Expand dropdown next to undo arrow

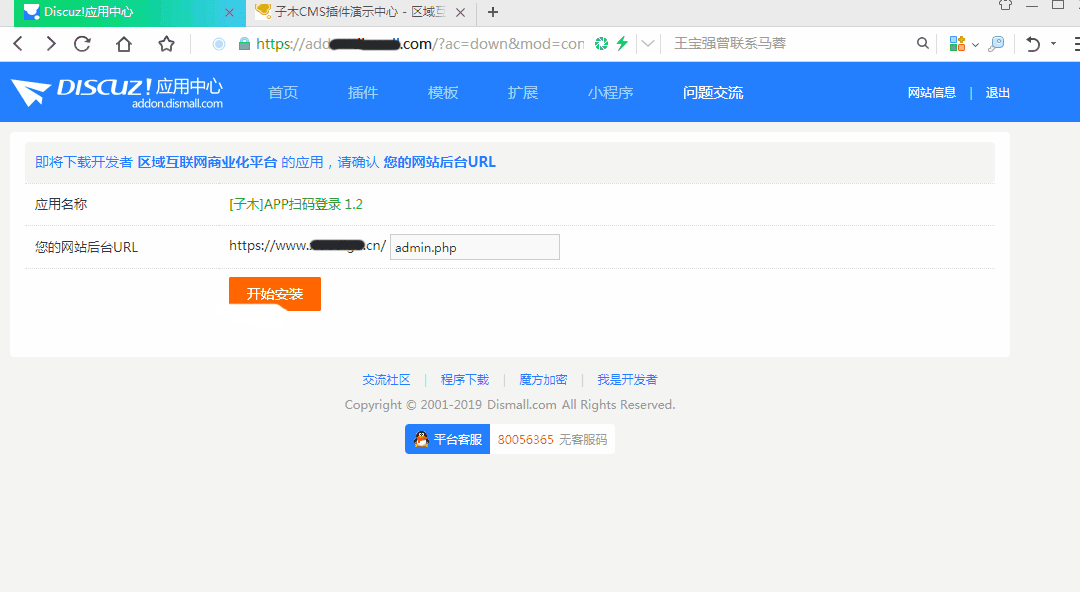click(1053, 45)
